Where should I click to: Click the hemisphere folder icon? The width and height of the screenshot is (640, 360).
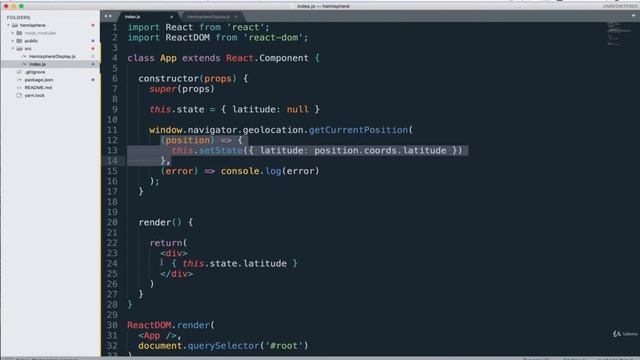pos(15,25)
